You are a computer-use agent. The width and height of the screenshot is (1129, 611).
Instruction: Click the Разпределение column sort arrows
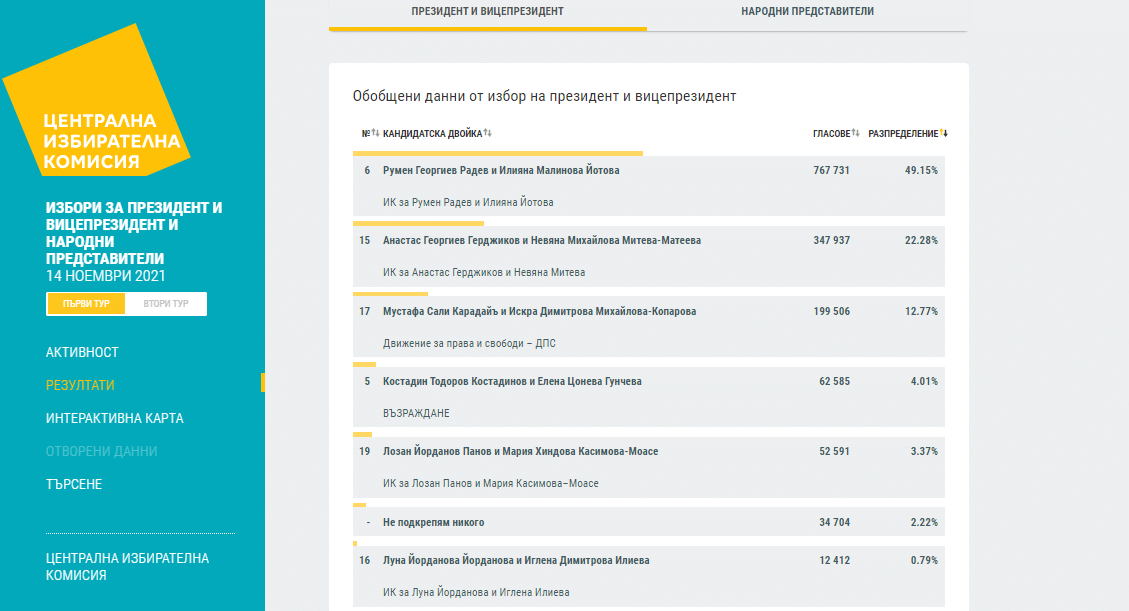(943, 133)
